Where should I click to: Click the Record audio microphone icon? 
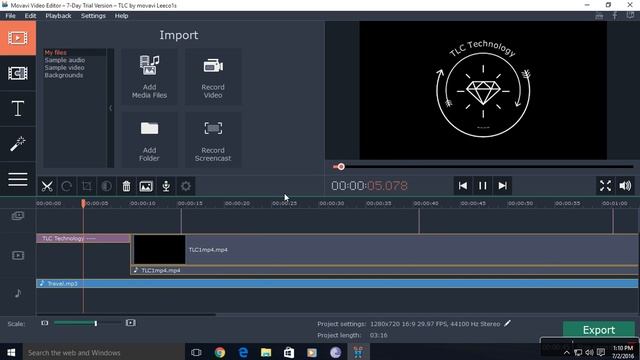pos(166,187)
